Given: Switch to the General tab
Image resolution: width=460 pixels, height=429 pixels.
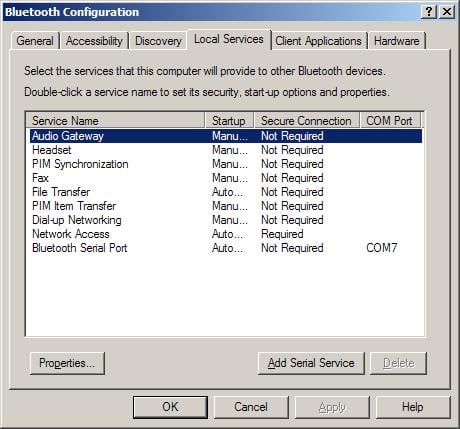Looking at the screenshot, I should tap(35, 41).
